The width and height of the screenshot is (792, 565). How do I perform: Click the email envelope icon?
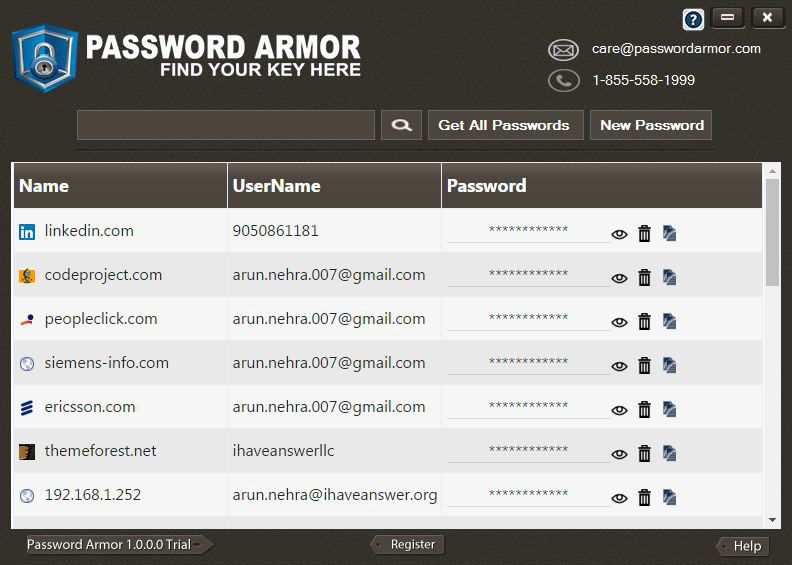pos(563,50)
